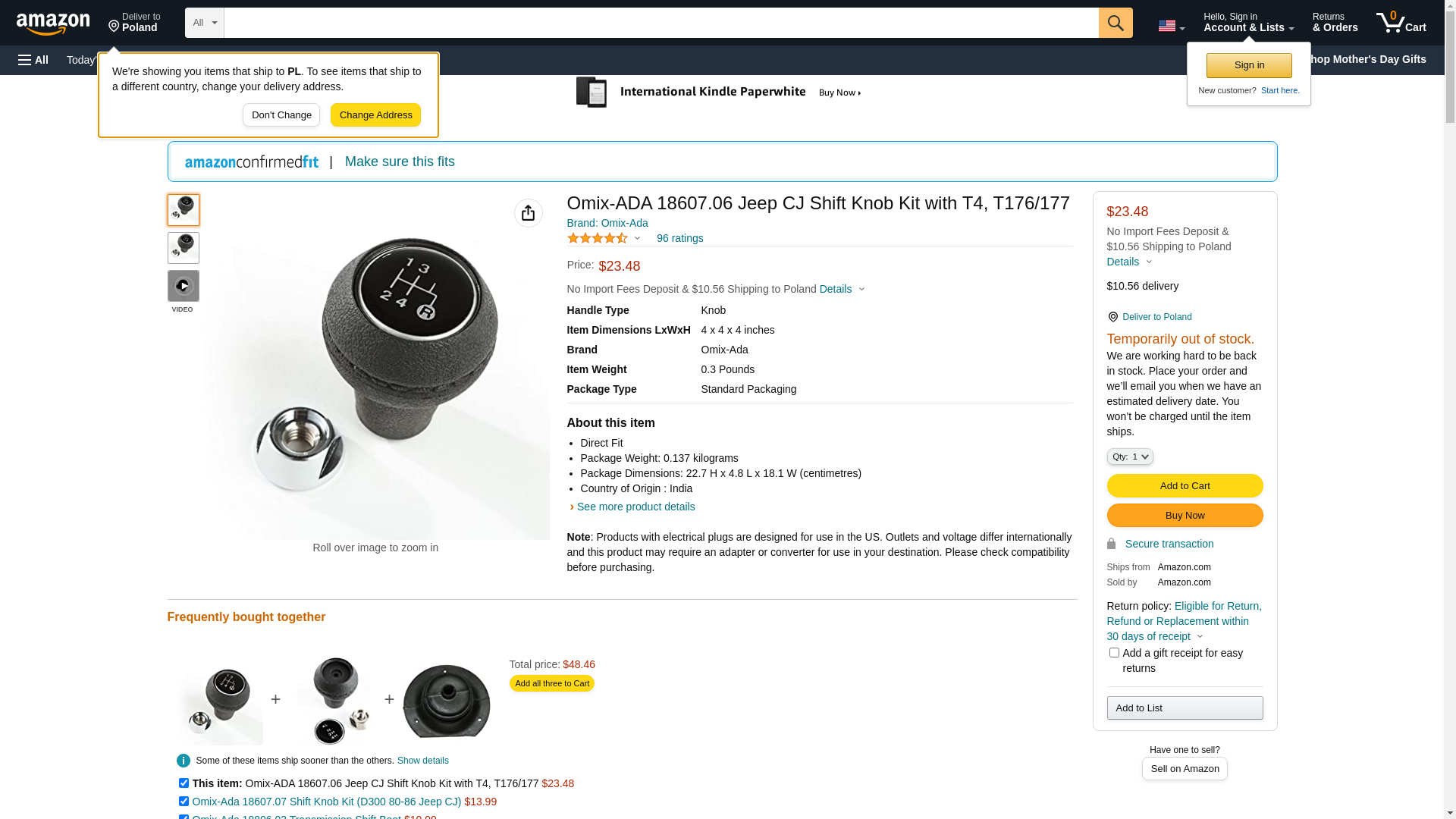Image resolution: width=1456 pixels, height=819 pixels.
Task: Uncheck the 'This item' bundle checkbox
Action: [x=184, y=783]
